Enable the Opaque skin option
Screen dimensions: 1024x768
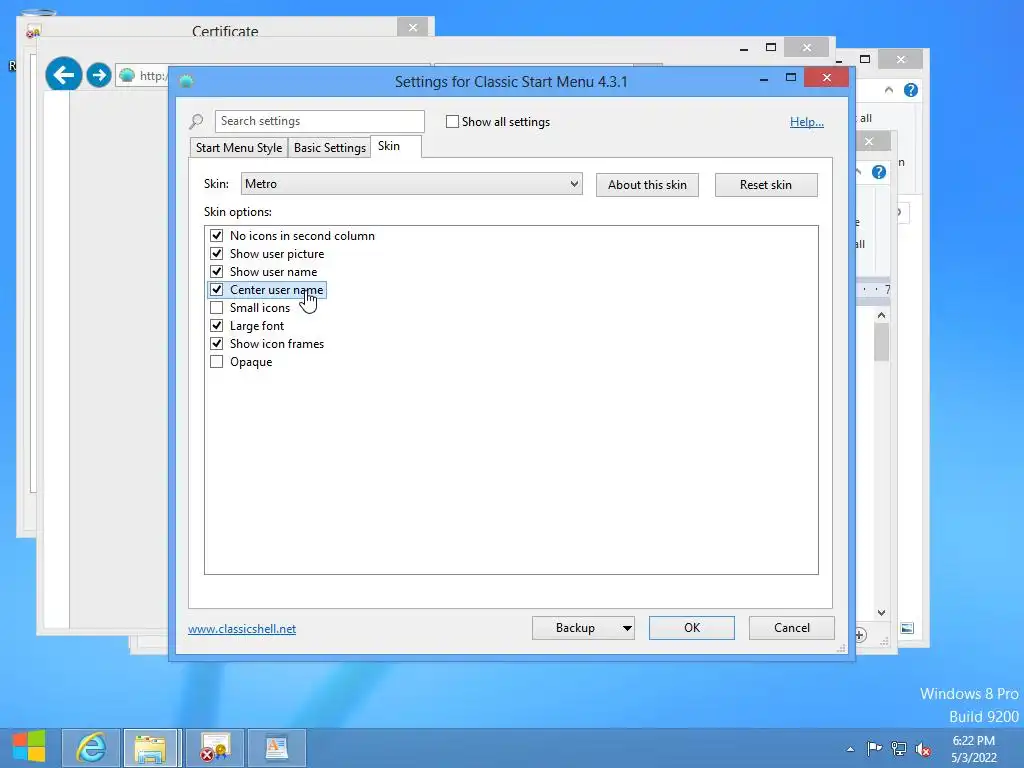tap(216, 362)
